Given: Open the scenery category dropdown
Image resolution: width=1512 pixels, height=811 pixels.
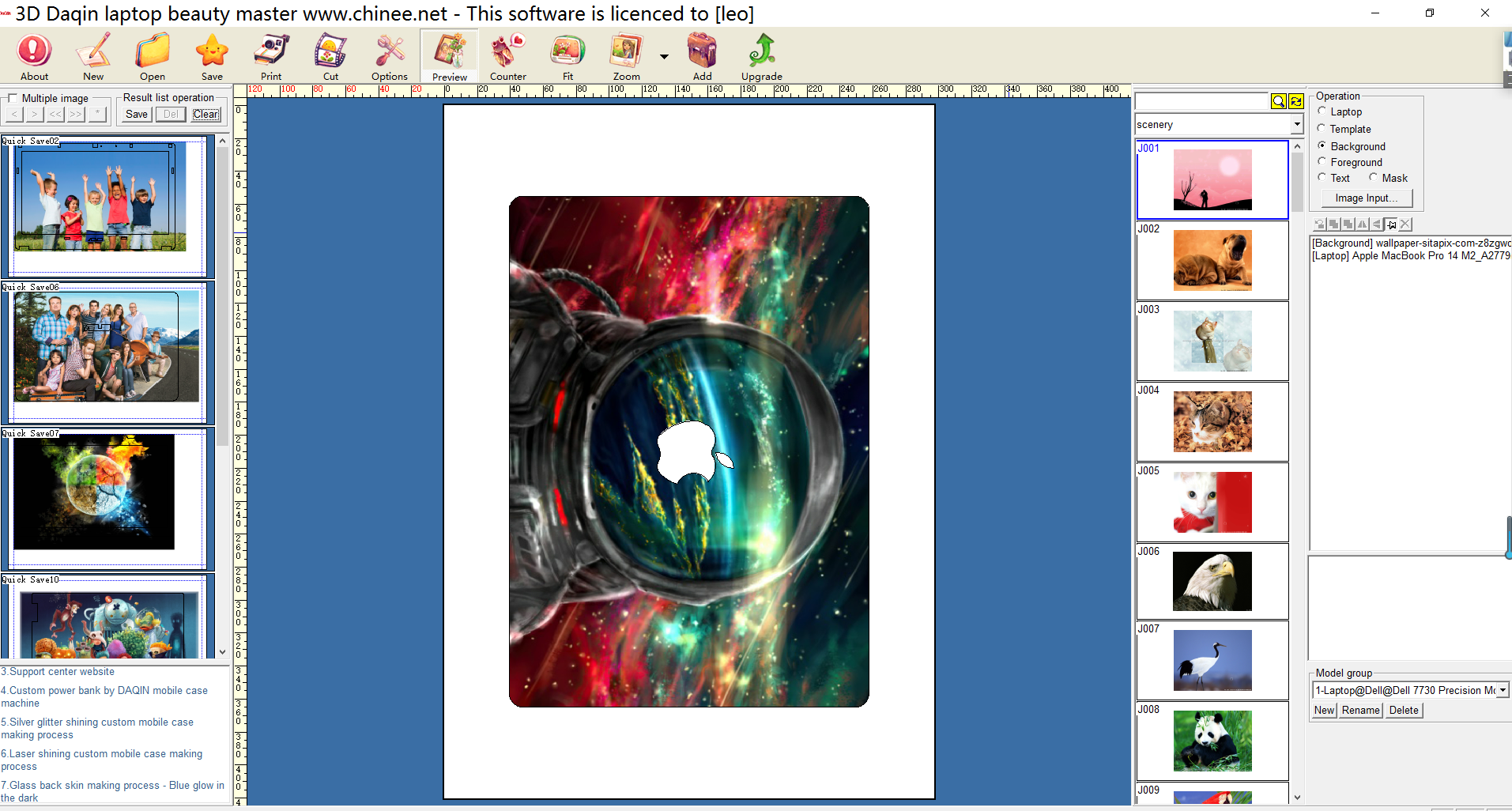Looking at the screenshot, I should point(1296,124).
